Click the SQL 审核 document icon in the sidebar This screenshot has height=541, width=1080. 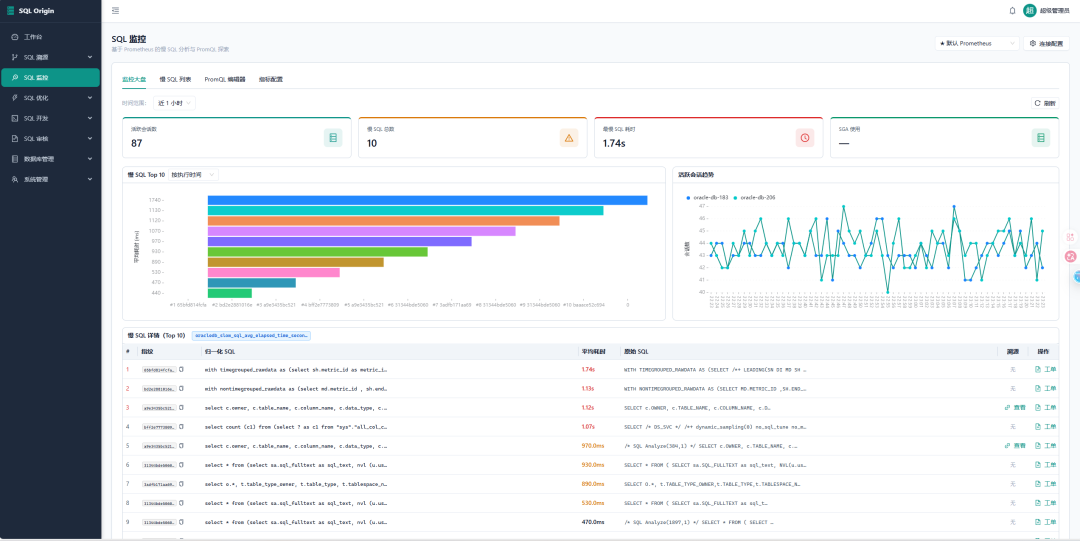[15, 139]
